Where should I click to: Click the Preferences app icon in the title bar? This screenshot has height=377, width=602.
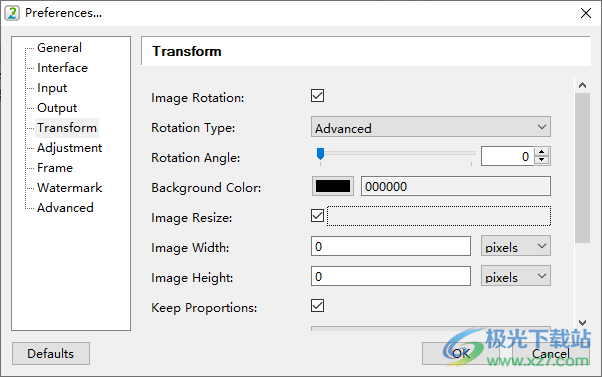click(x=12, y=13)
